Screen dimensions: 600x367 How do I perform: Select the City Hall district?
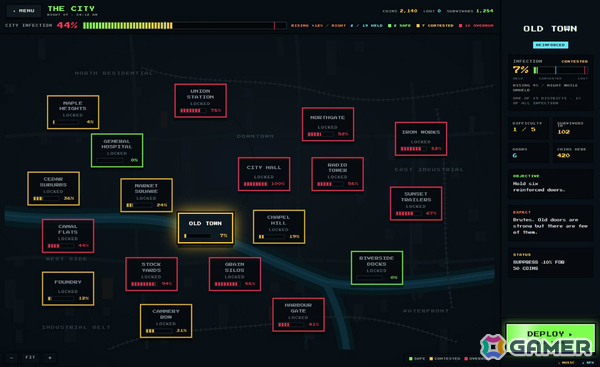264,174
